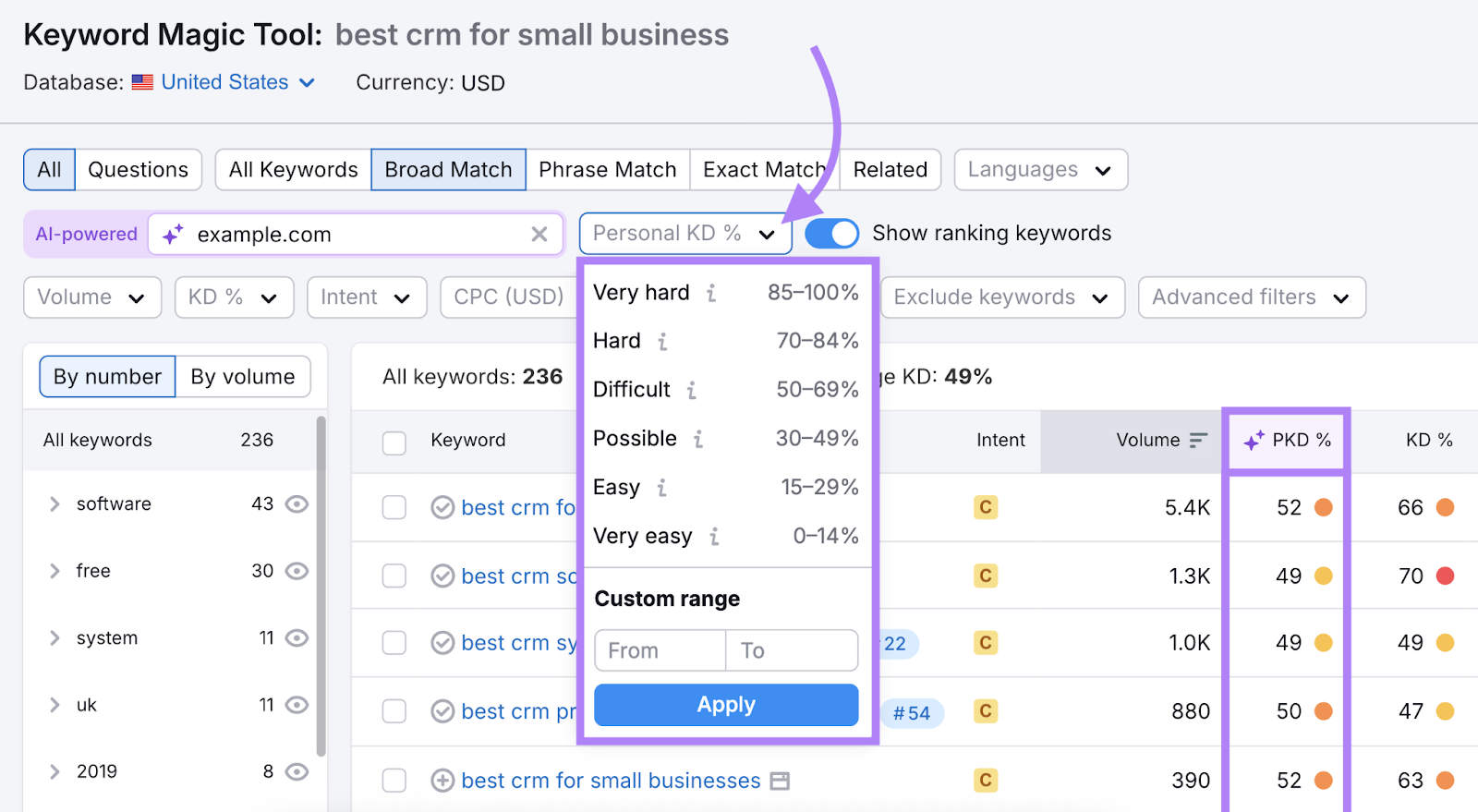This screenshot has height=812, width=1478.
Task: Click the custom range From field
Action: click(660, 651)
